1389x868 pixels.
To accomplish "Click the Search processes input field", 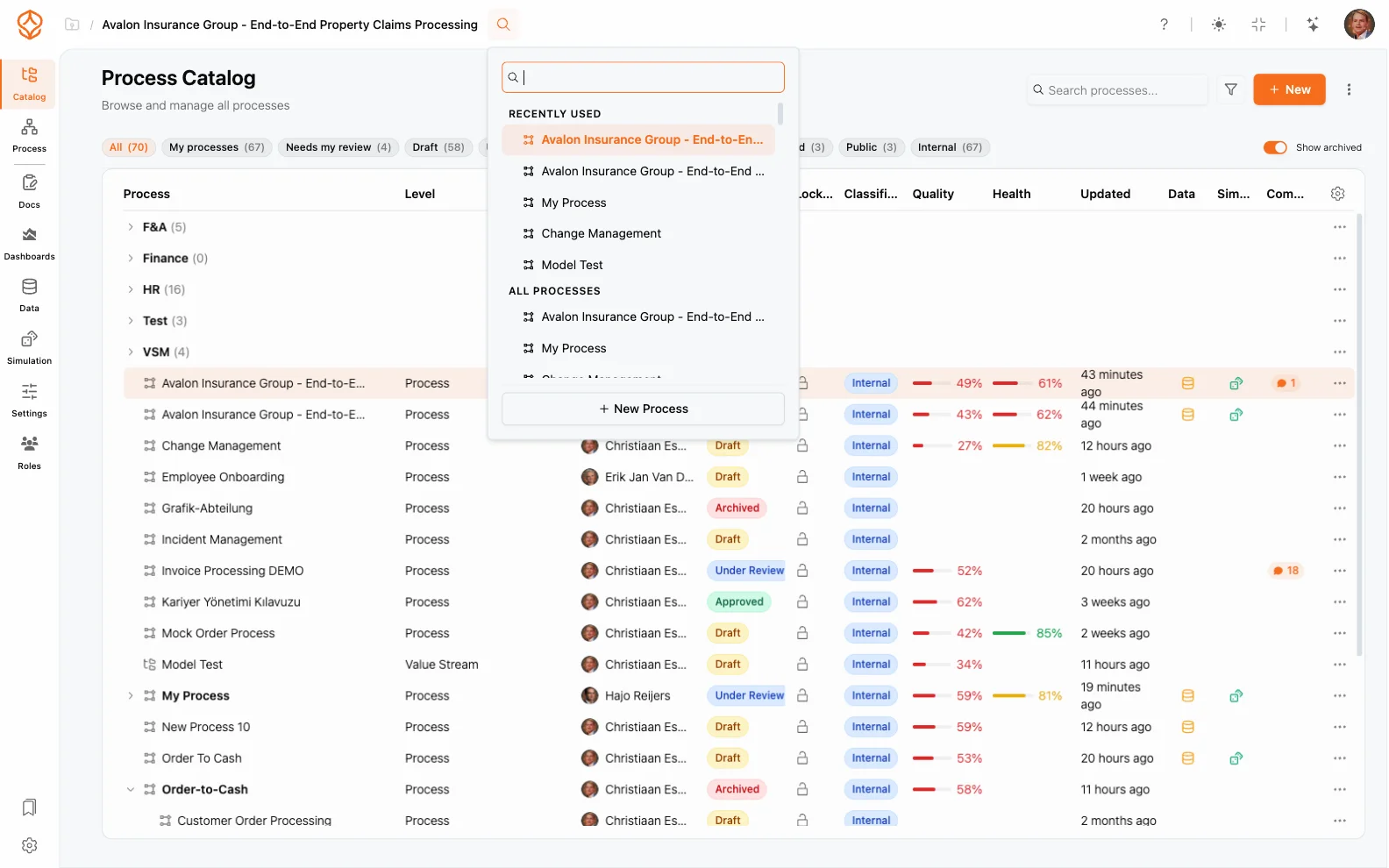I will click(x=1117, y=90).
